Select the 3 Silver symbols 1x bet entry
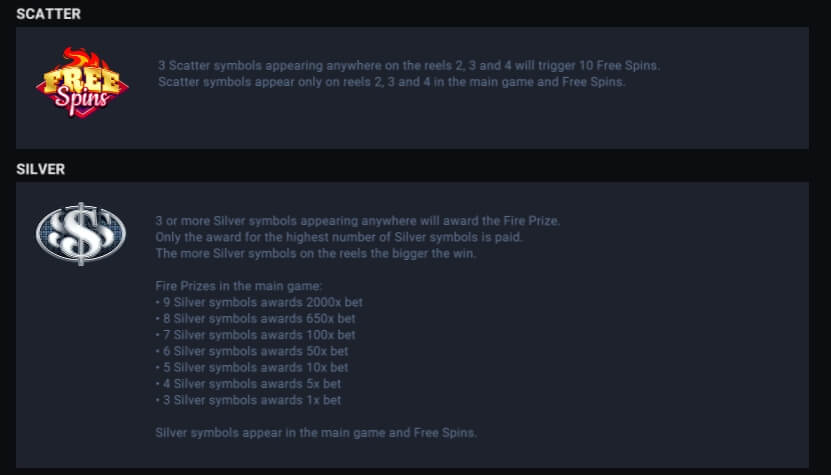 pos(249,400)
